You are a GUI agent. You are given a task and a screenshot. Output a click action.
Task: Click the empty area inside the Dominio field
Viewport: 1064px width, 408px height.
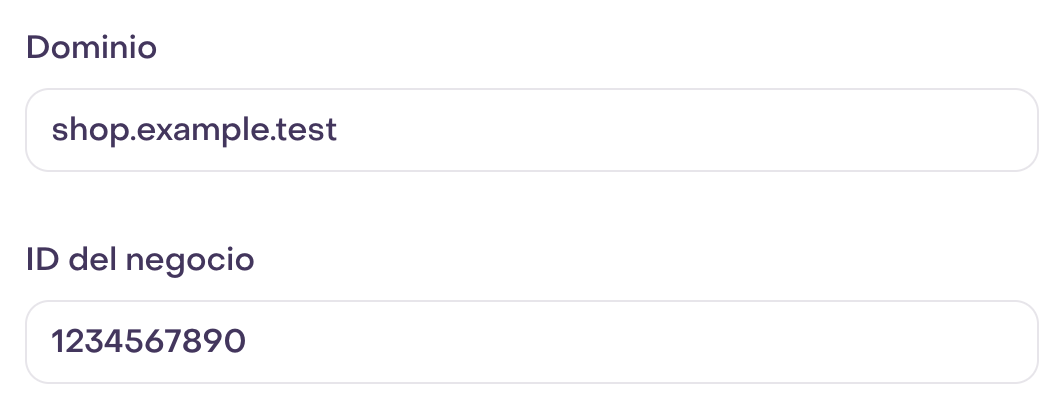coord(679,130)
